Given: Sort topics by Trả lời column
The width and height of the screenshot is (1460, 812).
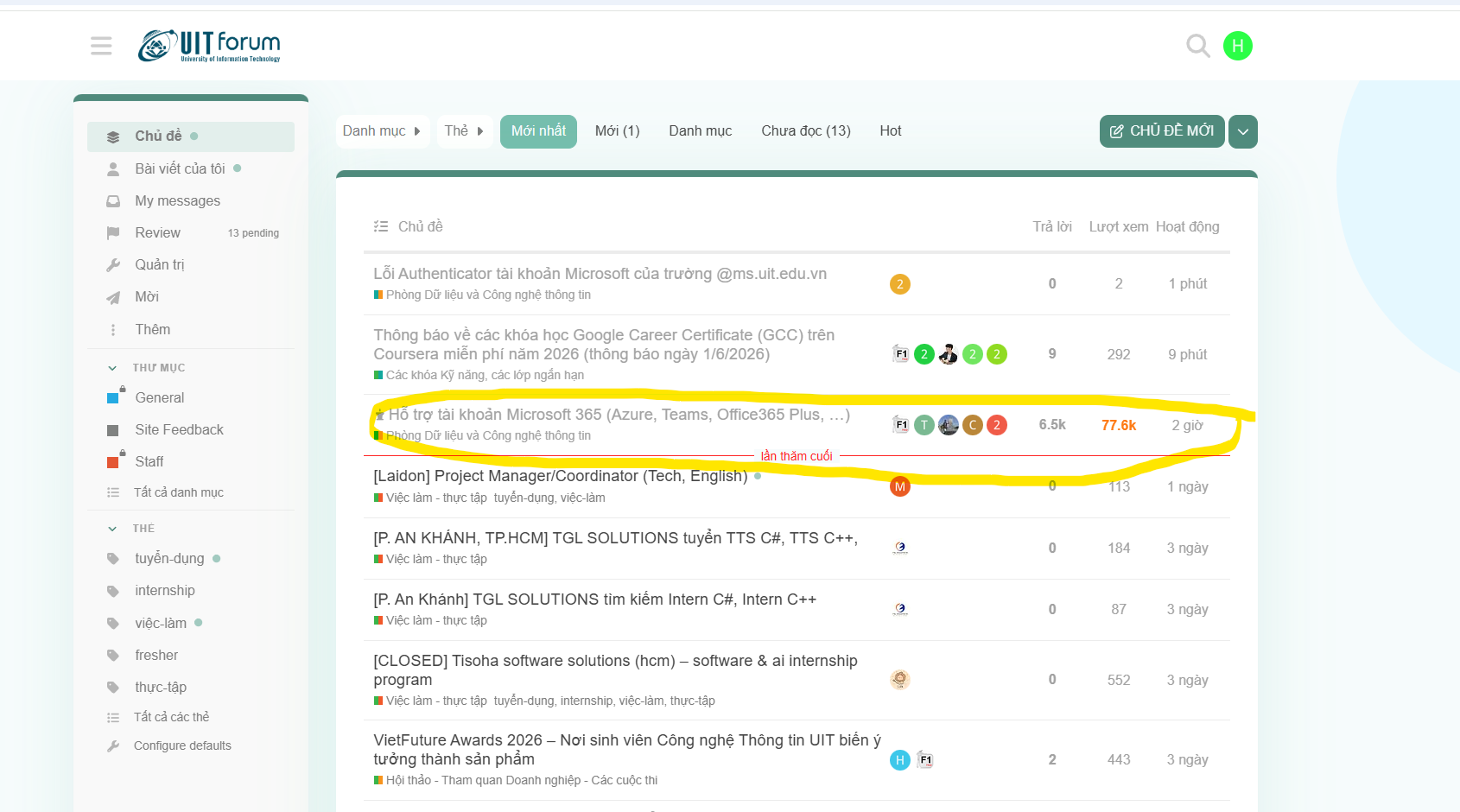Looking at the screenshot, I should [1052, 226].
